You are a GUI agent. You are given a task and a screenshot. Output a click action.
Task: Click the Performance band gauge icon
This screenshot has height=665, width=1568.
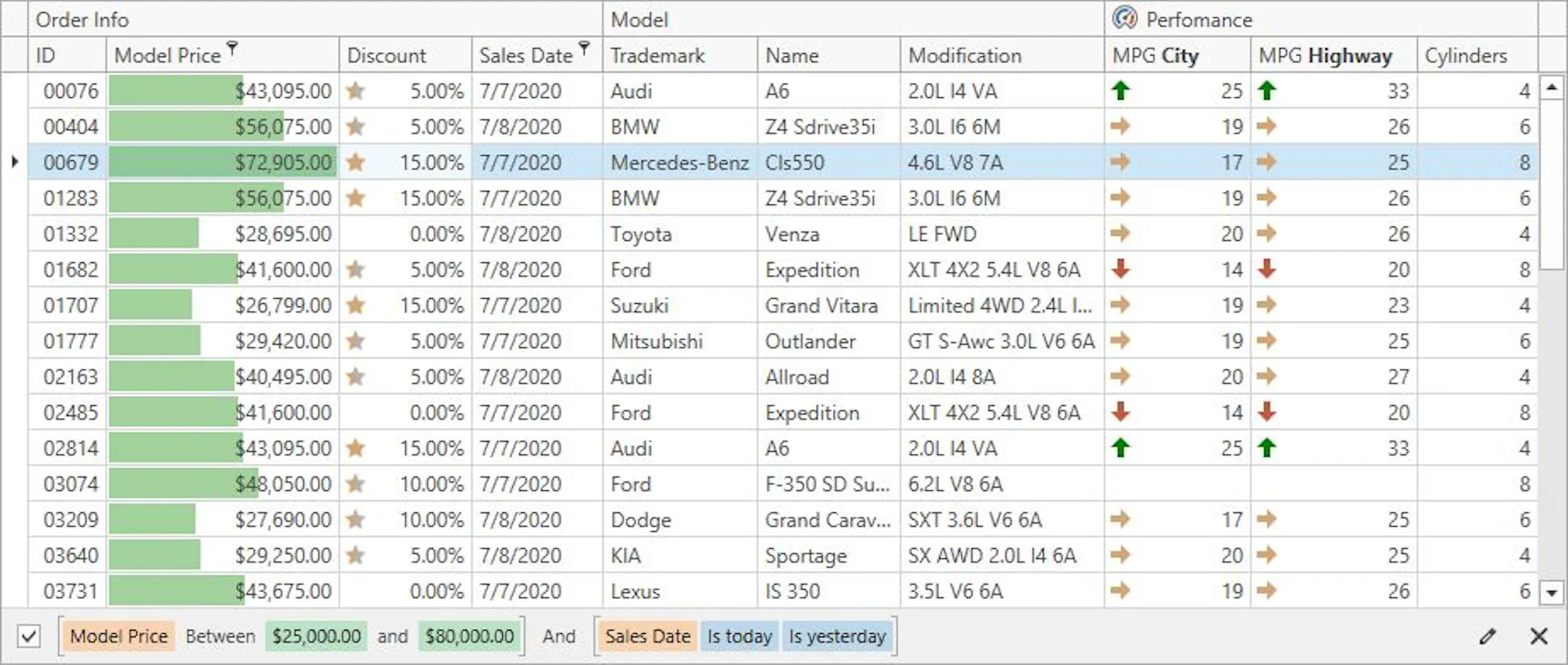tap(1125, 18)
